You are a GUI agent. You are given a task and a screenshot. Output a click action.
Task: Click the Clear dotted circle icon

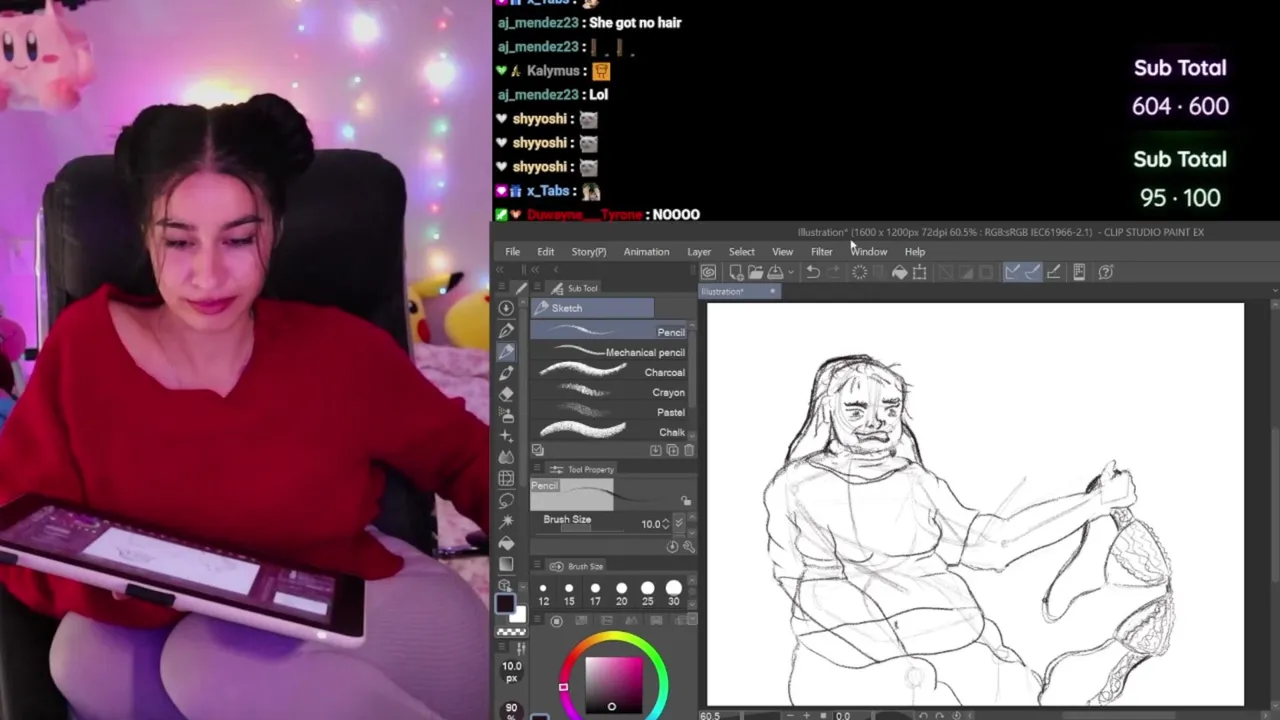860,272
